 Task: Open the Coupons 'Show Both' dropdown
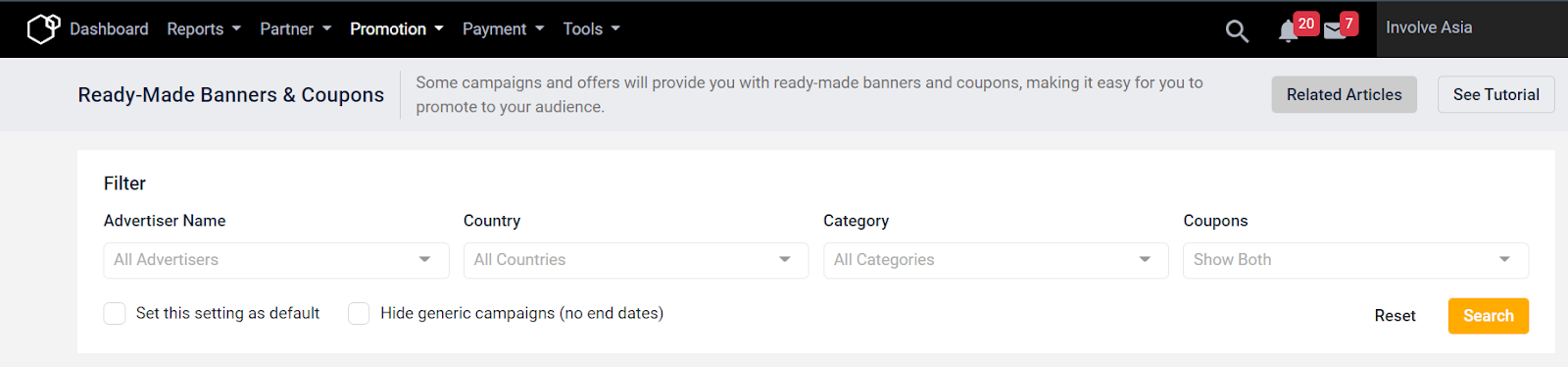click(1355, 260)
